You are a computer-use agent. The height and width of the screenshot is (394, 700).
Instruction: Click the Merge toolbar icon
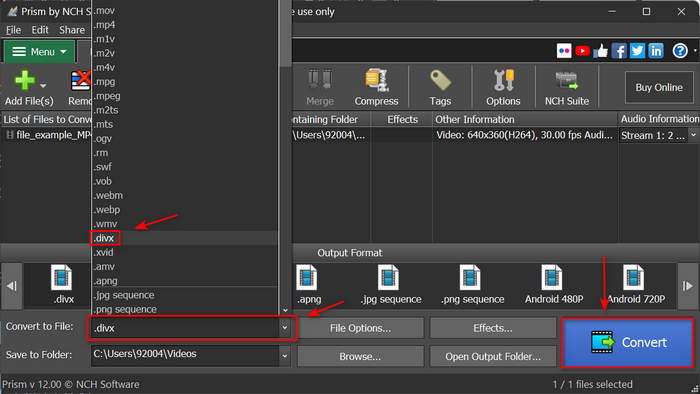tap(320, 80)
